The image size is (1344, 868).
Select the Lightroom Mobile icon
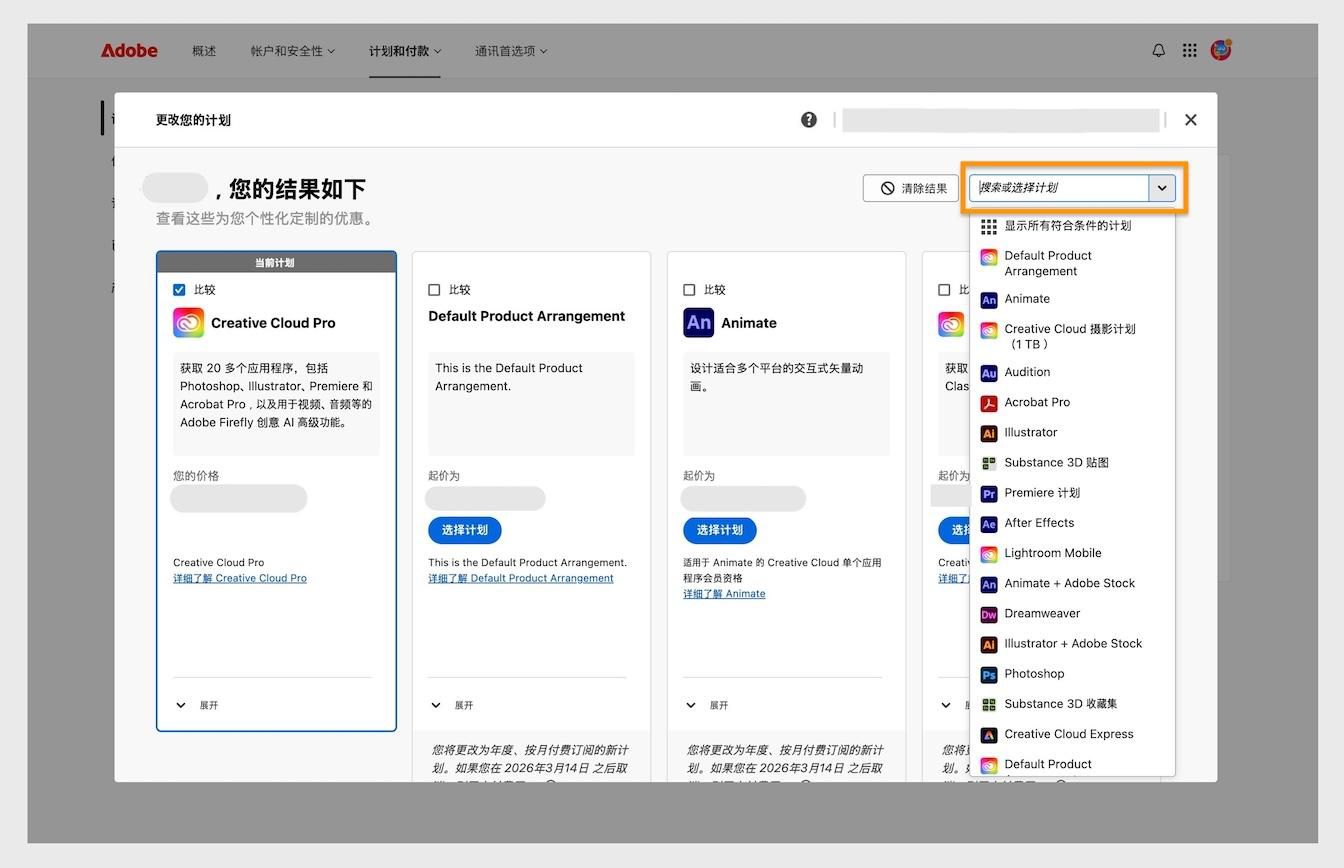click(x=989, y=553)
